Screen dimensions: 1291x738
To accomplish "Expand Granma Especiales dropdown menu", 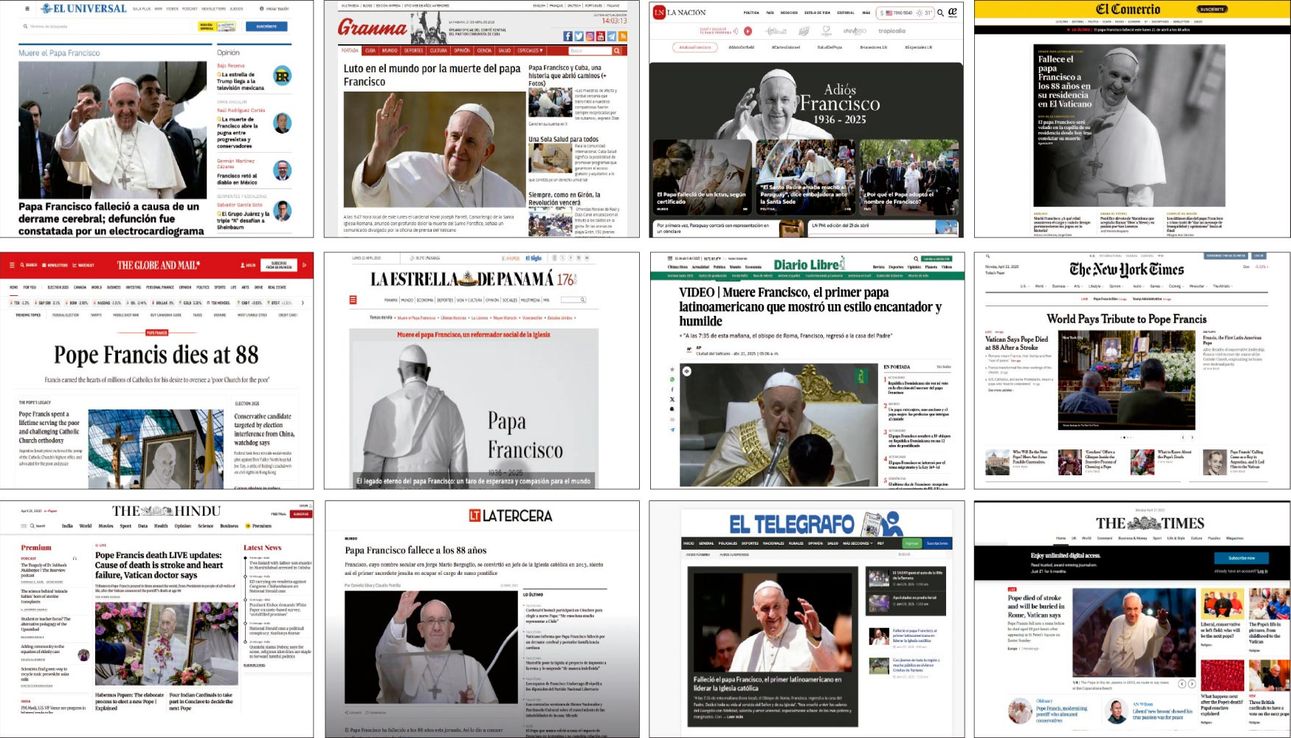I will click(x=530, y=50).
